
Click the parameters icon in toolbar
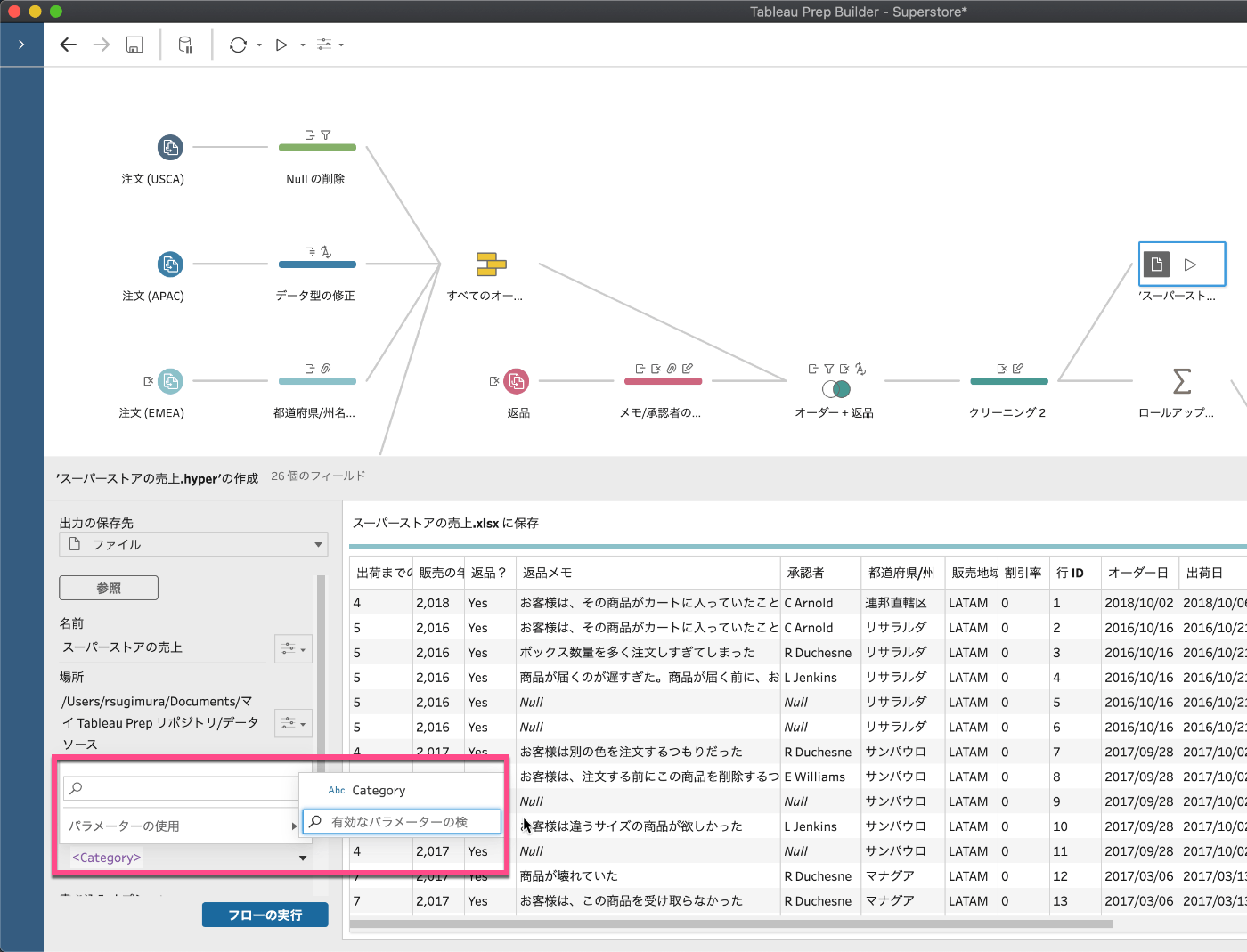pyautogui.click(x=324, y=45)
